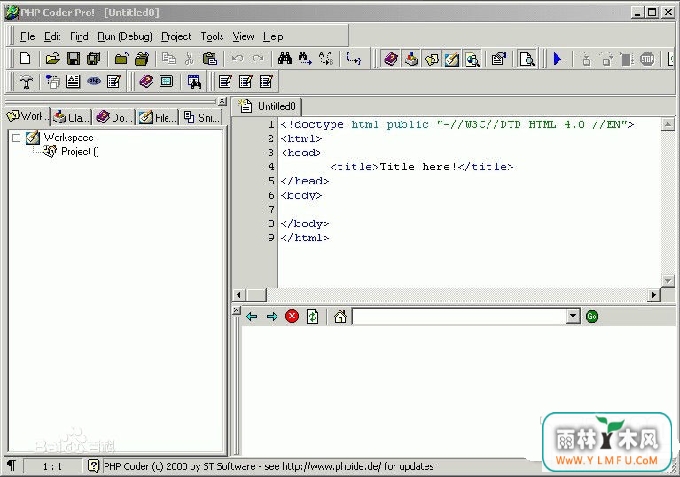
Task: Open Replace A-to-B icon
Action: 326,58
